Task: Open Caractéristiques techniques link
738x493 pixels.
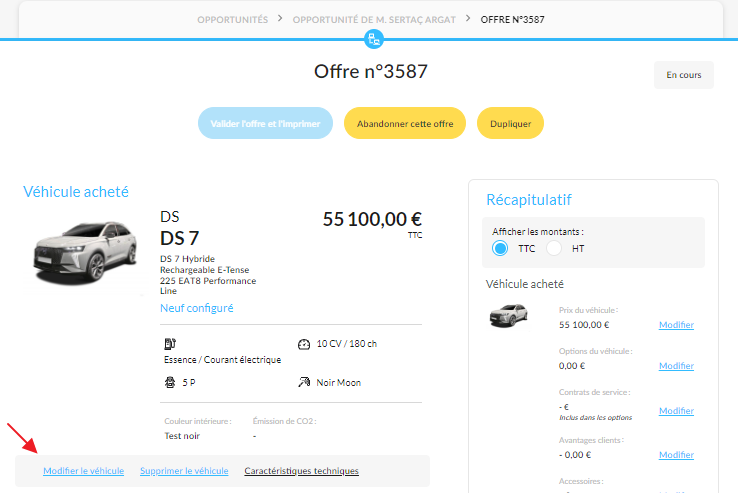Action: (301, 471)
